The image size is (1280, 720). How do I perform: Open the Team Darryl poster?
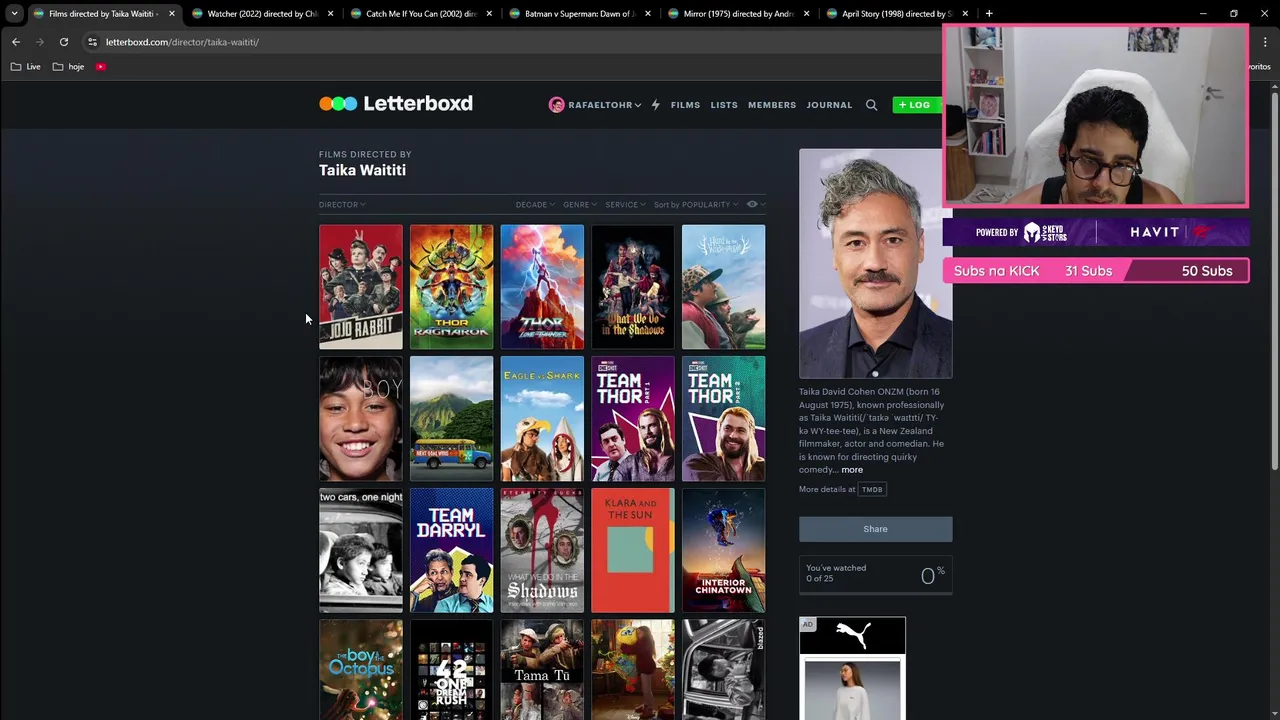point(451,551)
